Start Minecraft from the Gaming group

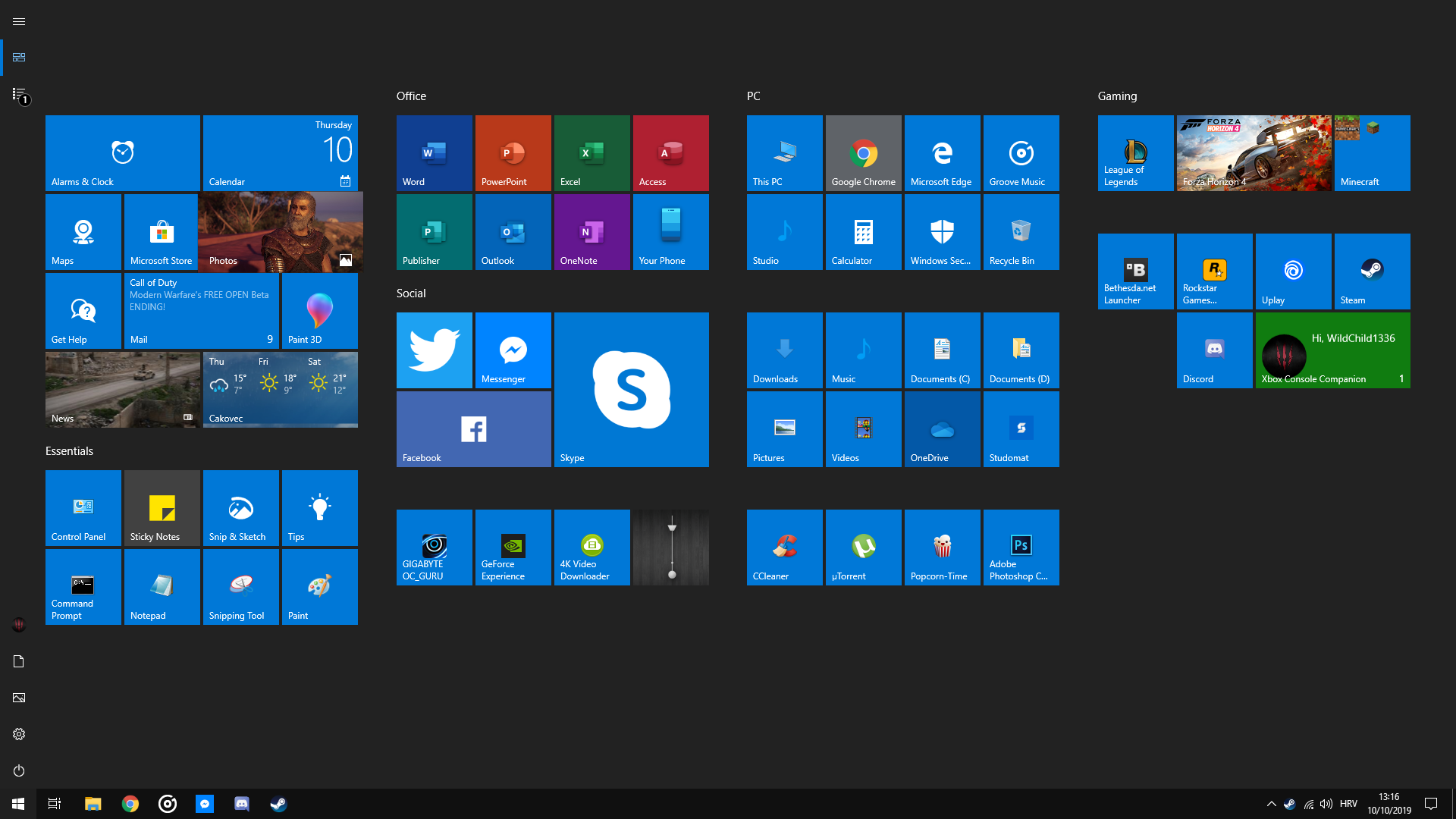pyautogui.click(x=1370, y=152)
